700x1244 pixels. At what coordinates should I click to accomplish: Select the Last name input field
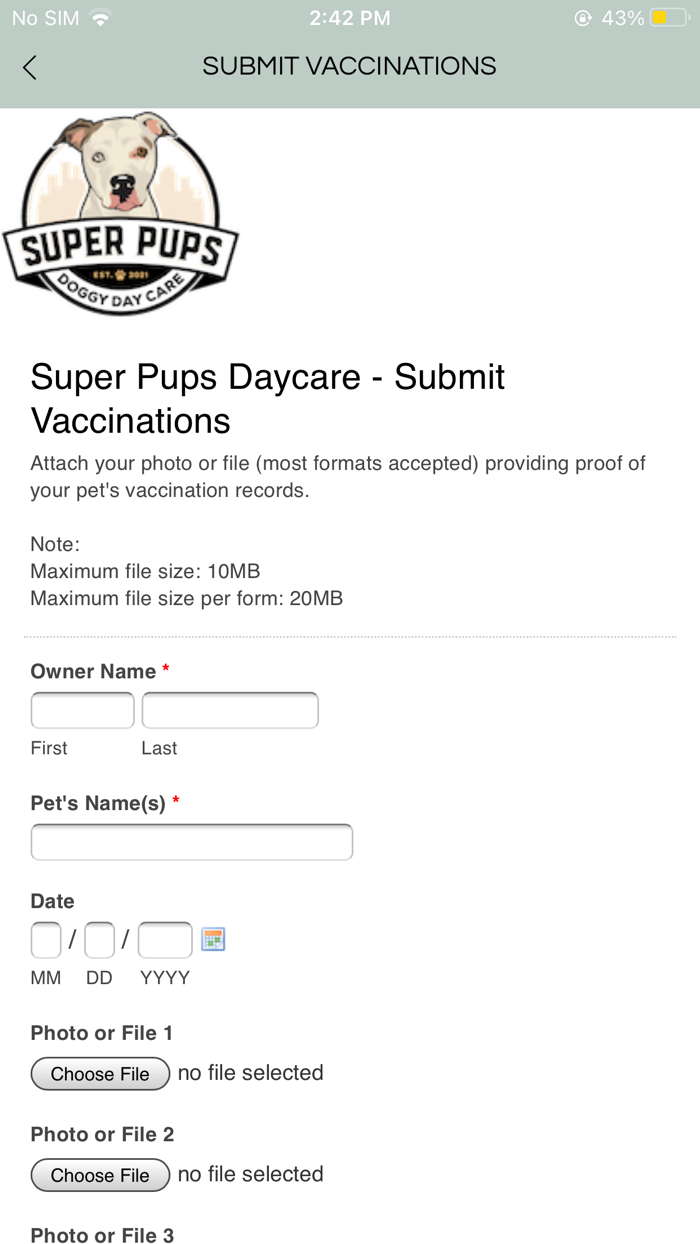[230, 709]
